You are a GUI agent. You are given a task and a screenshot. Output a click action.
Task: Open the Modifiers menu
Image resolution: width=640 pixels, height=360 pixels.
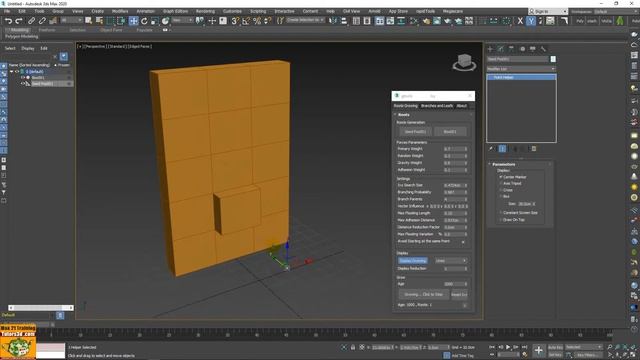pos(120,11)
